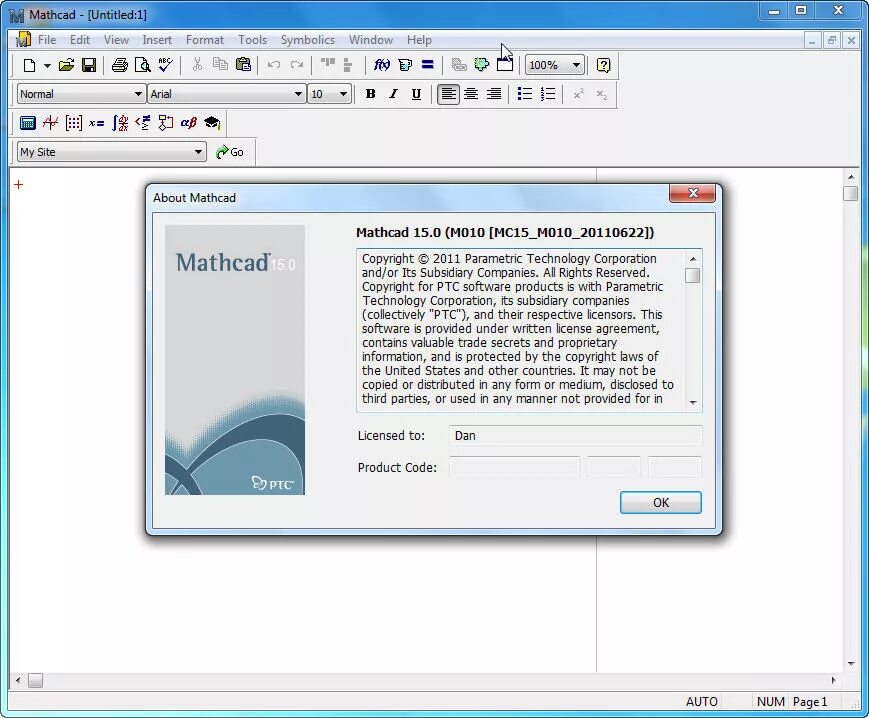Open the Insert Function f(x) icon
Image resolution: width=869 pixels, height=718 pixels.
(381, 65)
